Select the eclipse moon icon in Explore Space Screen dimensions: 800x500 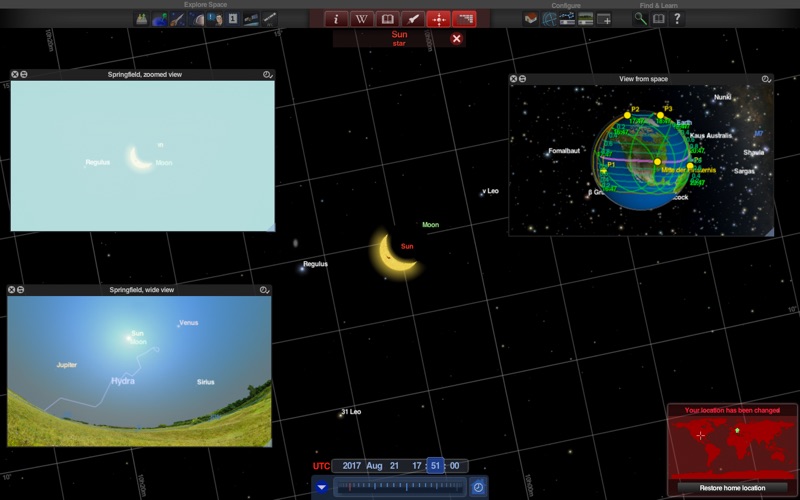coord(196,19)
